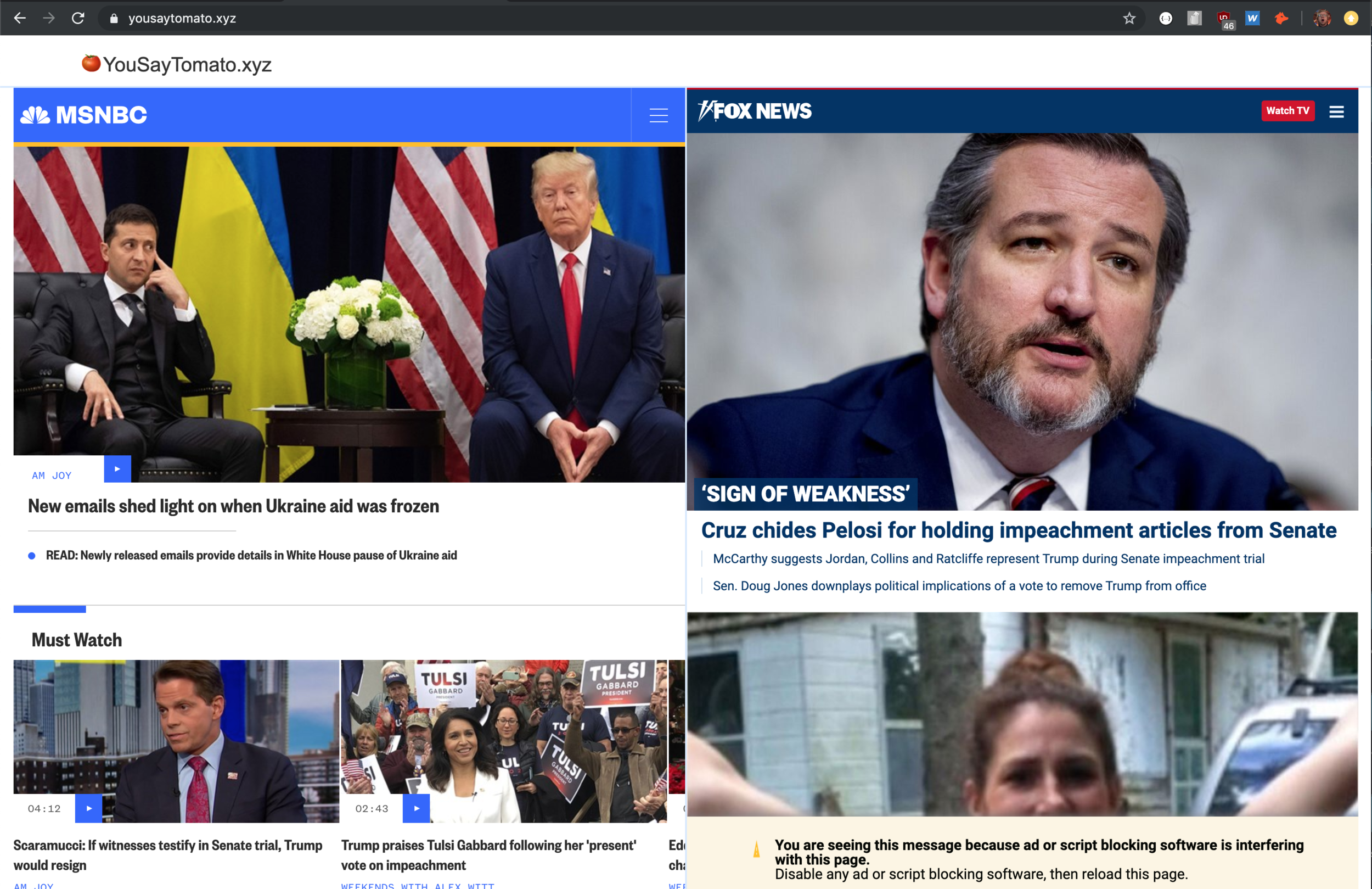Viewport: 1372px width, 889px height.
Task: Play the Ukraine aid AM Joy video
Action: pyautogui.click(x=117, y=469)
